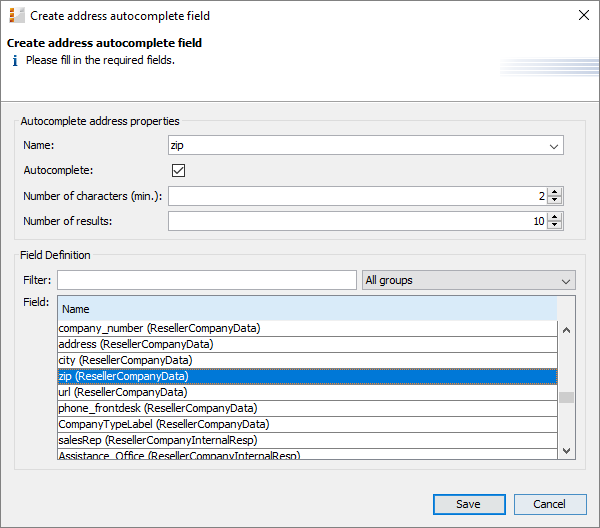This screenshot has height=528, width=600.
Task: Click the Cancel button
Action: (550, 504)
